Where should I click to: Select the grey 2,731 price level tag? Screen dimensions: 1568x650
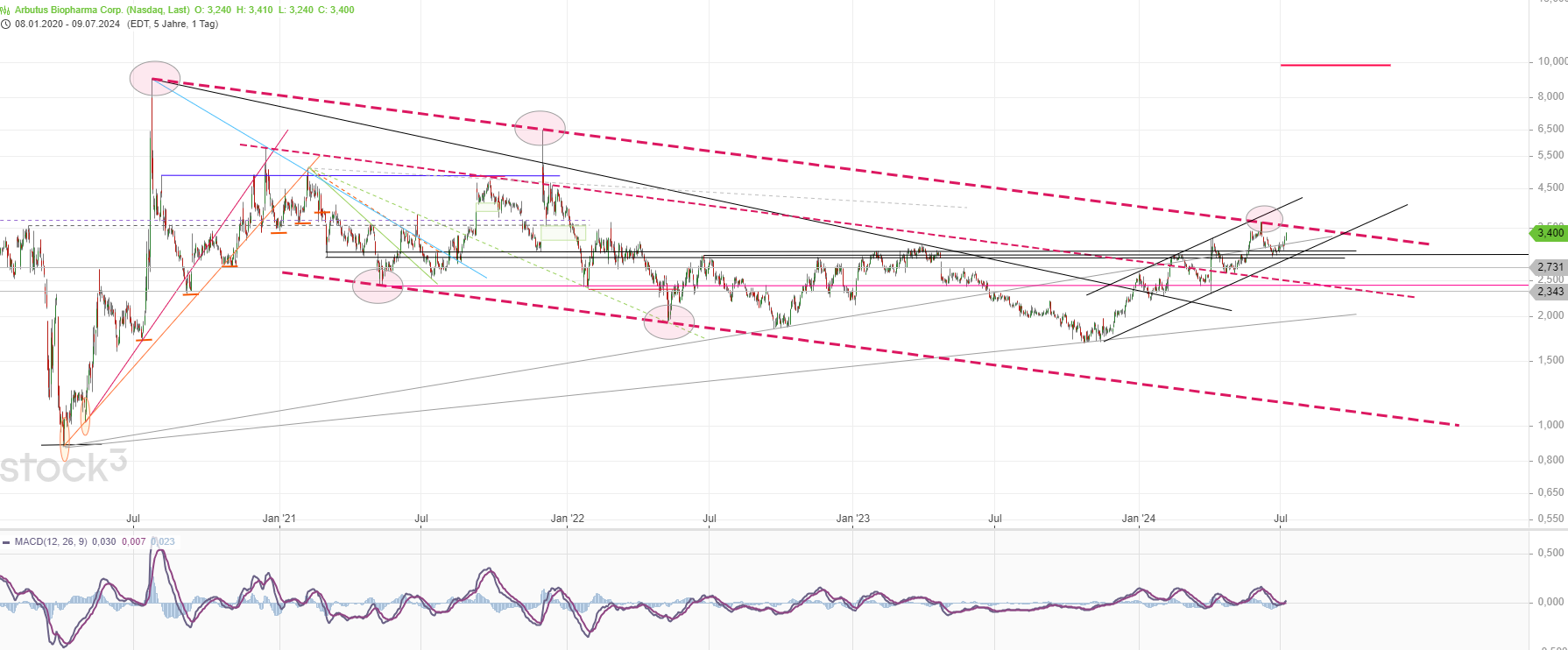(x=1549, y=267)
